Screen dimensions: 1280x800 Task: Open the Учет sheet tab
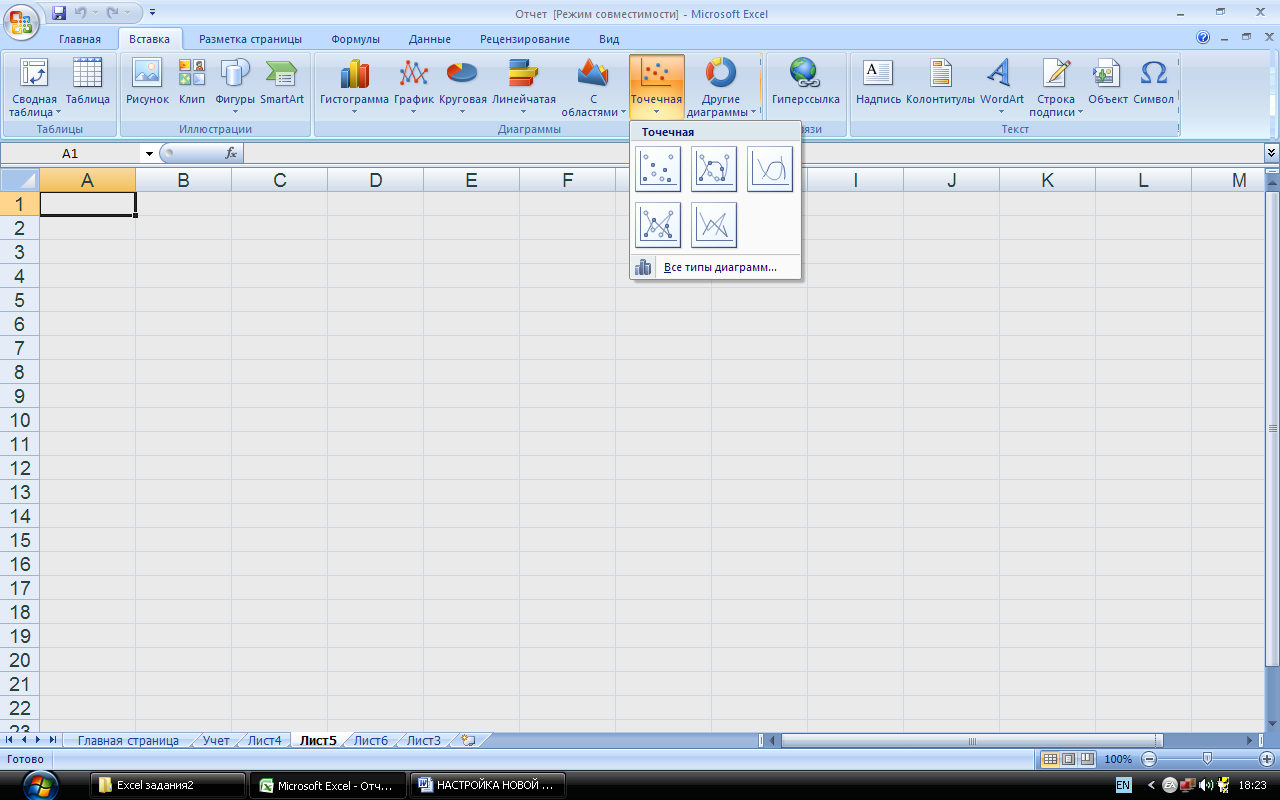[x=216, y=741]
